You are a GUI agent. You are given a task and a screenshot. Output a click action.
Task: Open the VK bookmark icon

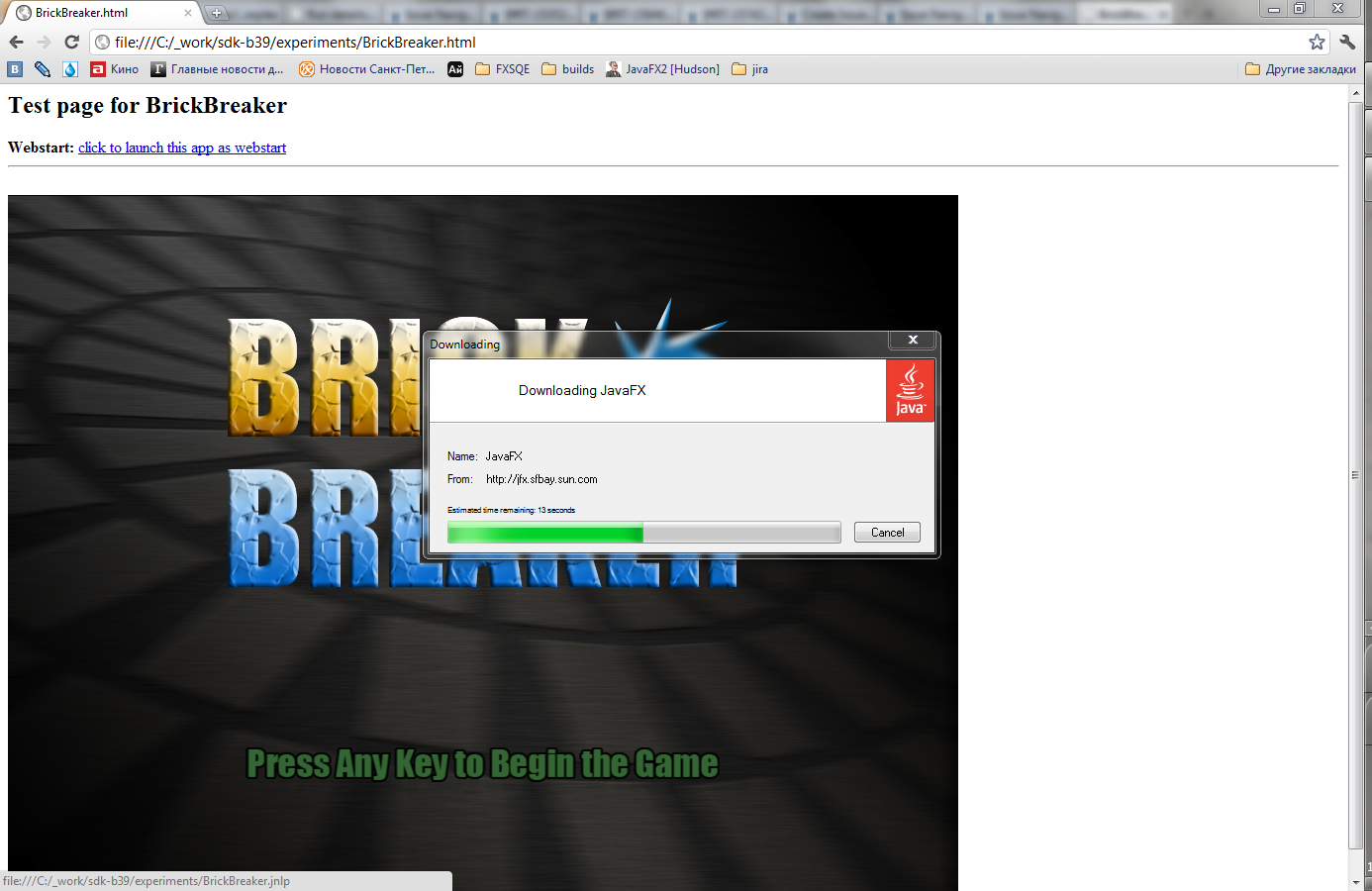click(x=15, y=69)
